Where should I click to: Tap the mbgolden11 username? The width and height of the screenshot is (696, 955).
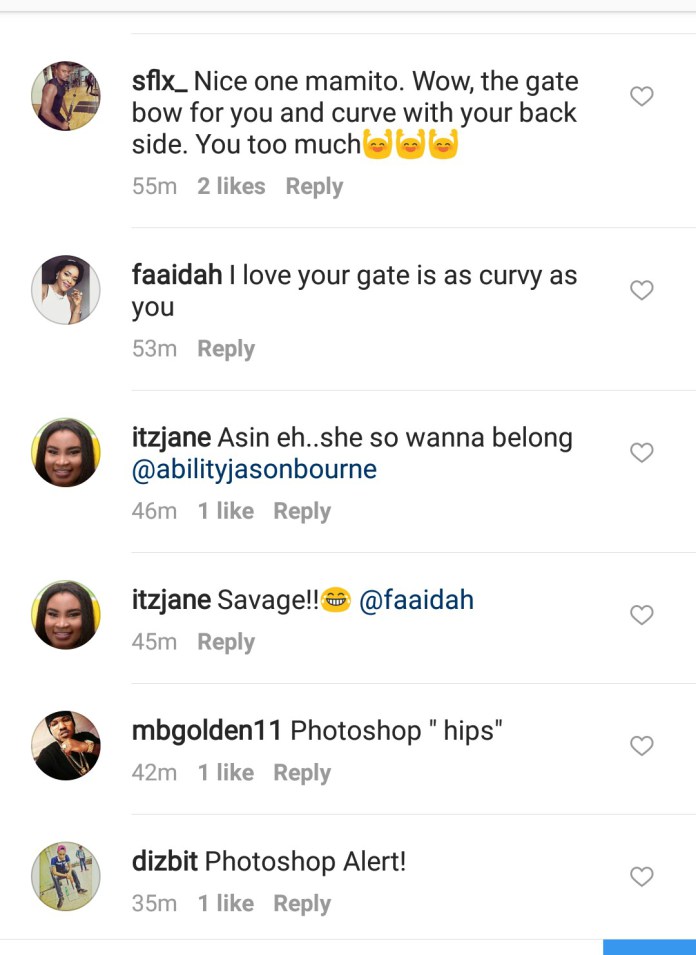pyautogui.click(x=207, y=731)
